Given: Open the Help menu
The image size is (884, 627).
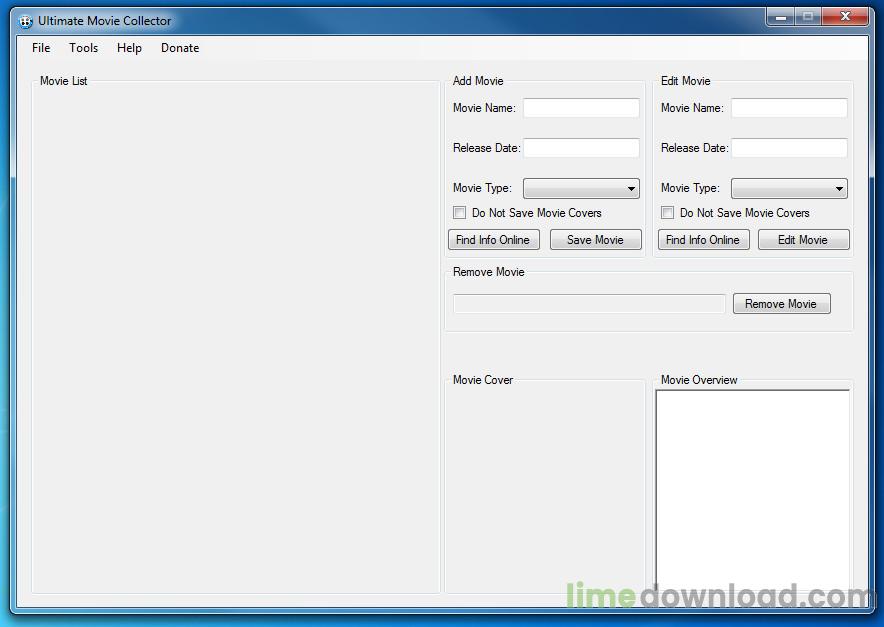Looking at the screenshot, I should click(x=129, y=48).
